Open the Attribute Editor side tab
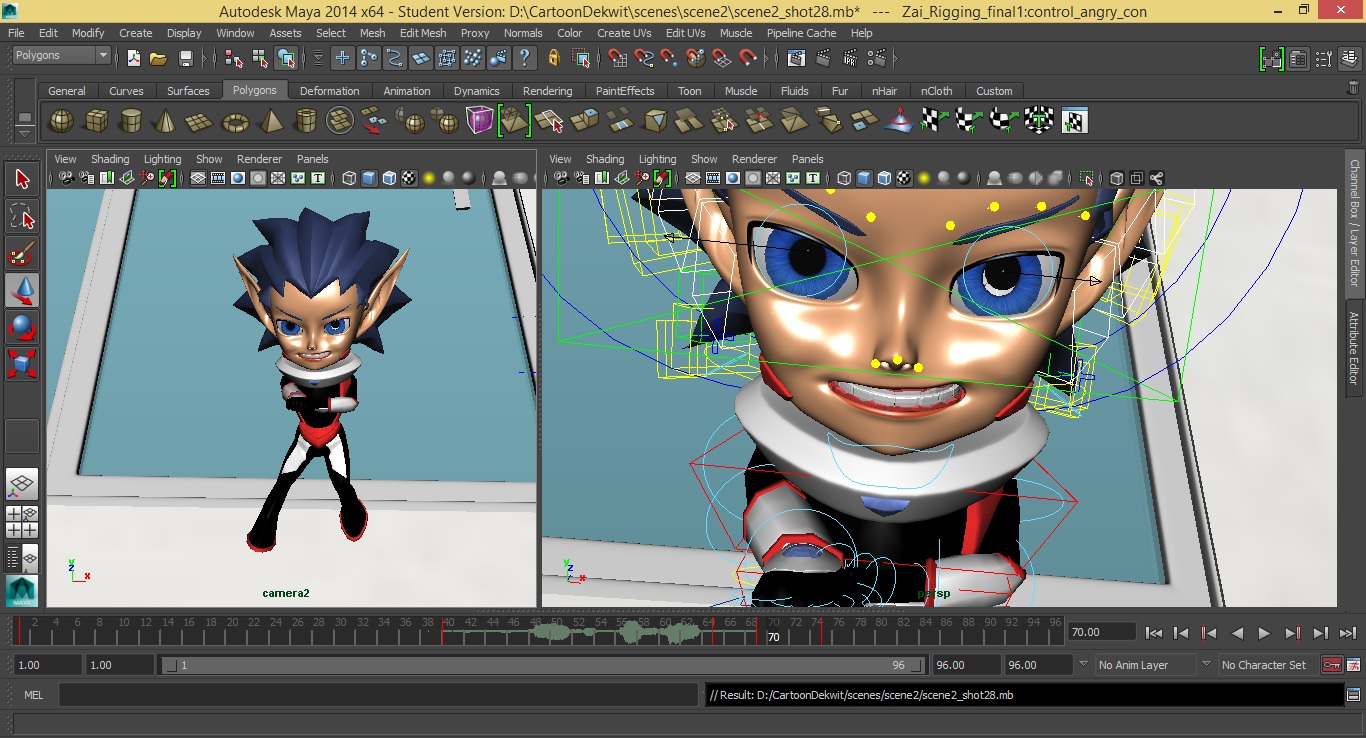Image resolution: width=1366 pixels, height=738 pixels. click(x=1354, y=347)
